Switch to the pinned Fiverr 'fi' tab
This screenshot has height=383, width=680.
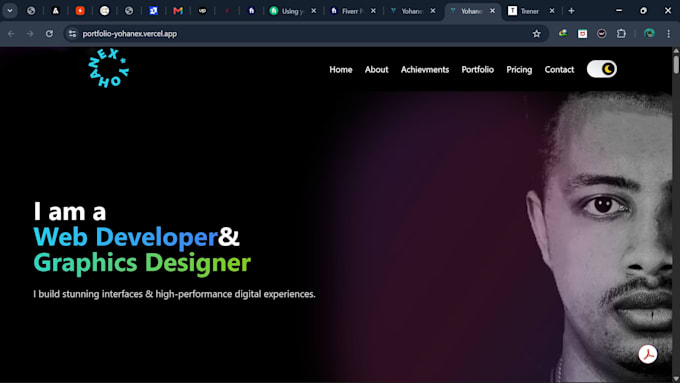[251, 11]
